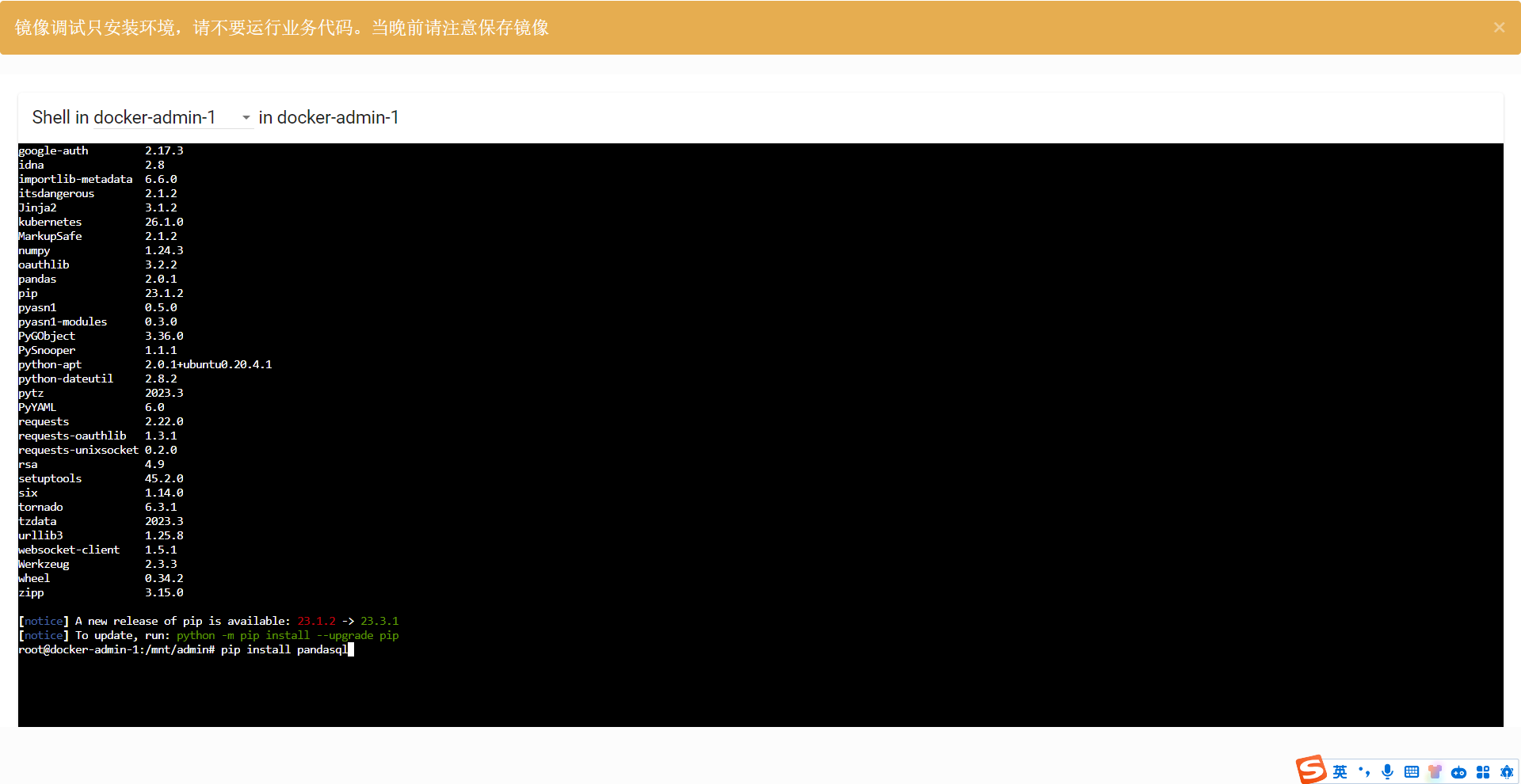Click the 'tornado' package row

97,507
